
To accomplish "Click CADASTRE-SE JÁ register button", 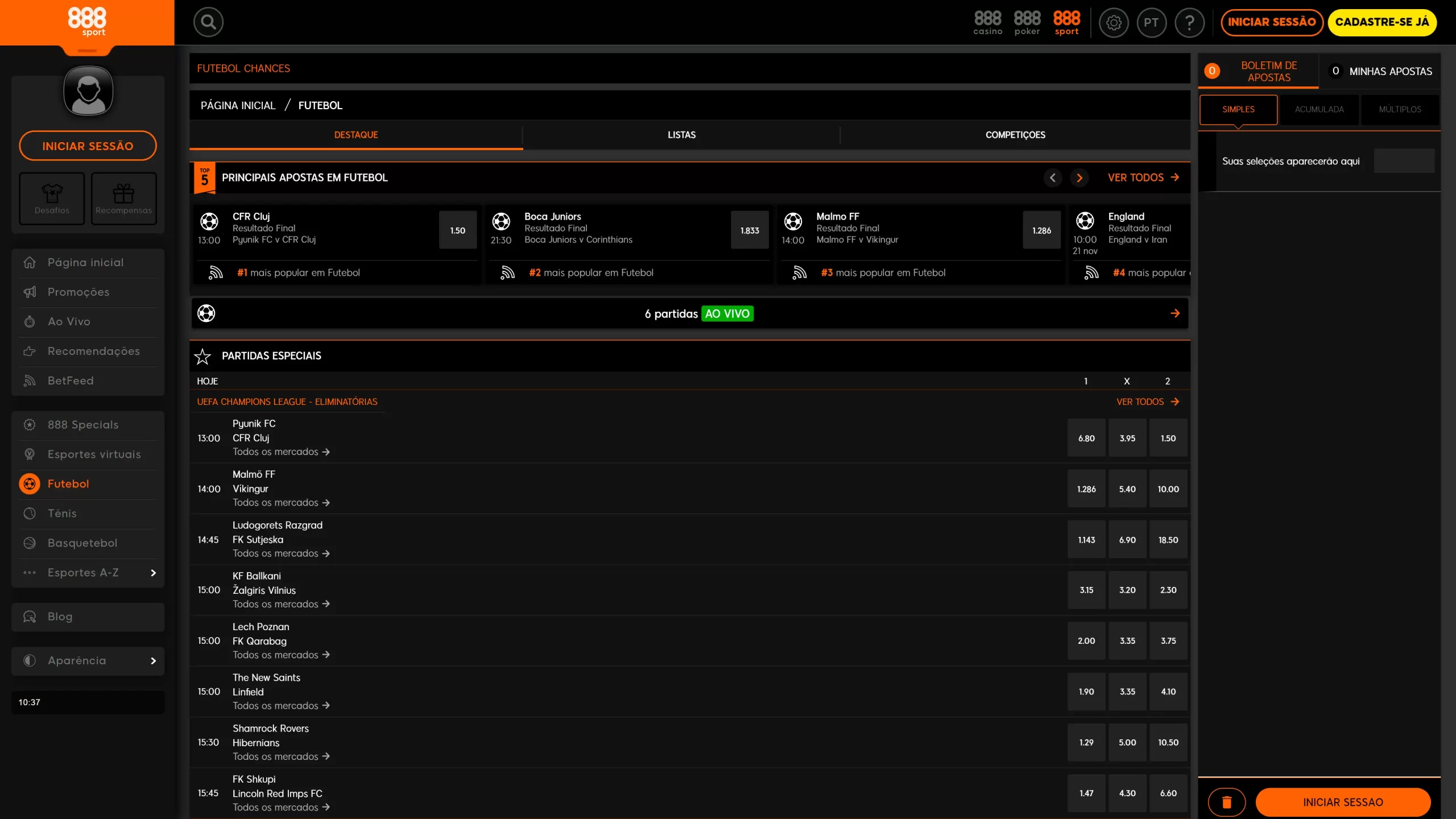I will tap(1382, 22).
